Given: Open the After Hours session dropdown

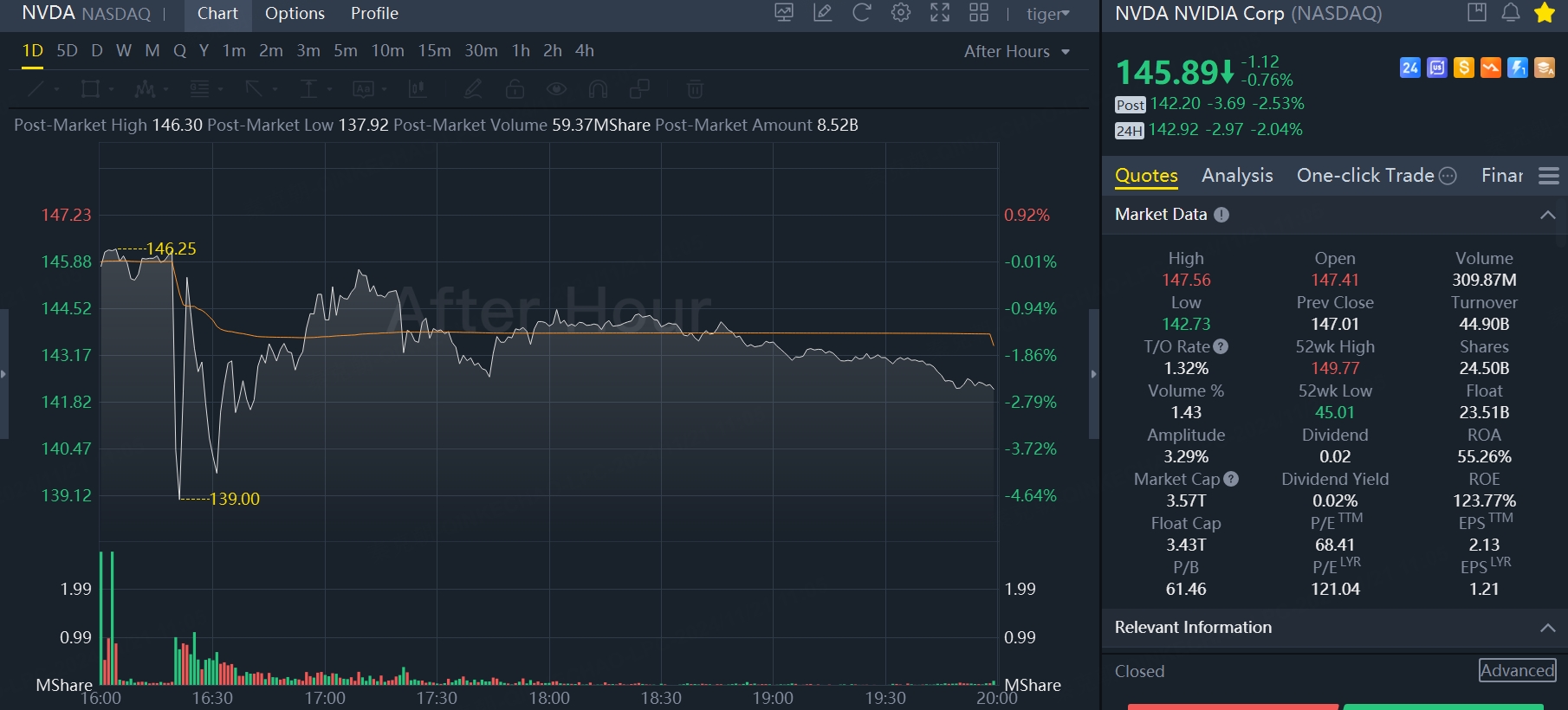Looking at the screenshot, I should pos(1016,52).
